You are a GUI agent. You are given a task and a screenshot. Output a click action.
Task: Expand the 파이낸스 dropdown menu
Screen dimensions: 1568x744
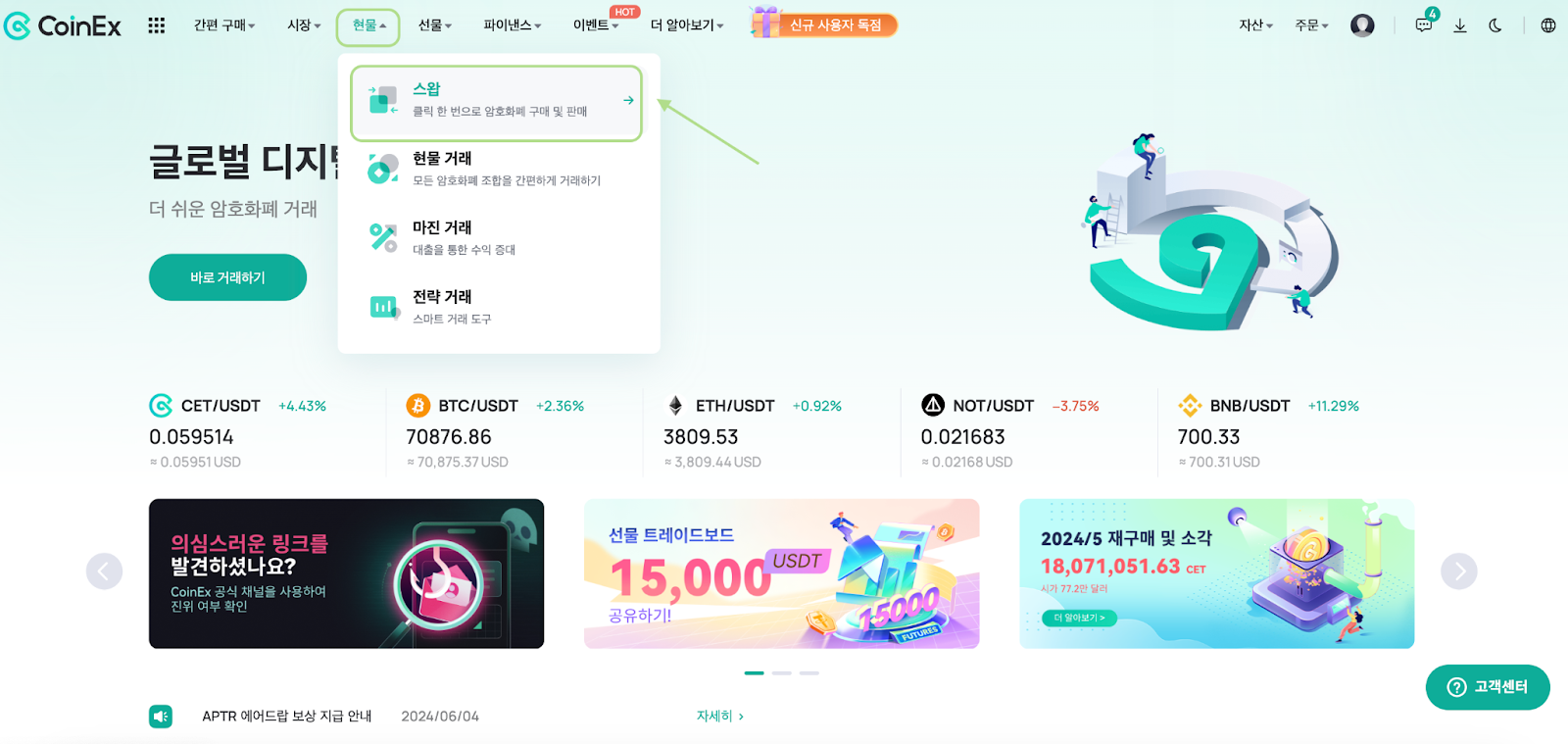click(513, 25)
